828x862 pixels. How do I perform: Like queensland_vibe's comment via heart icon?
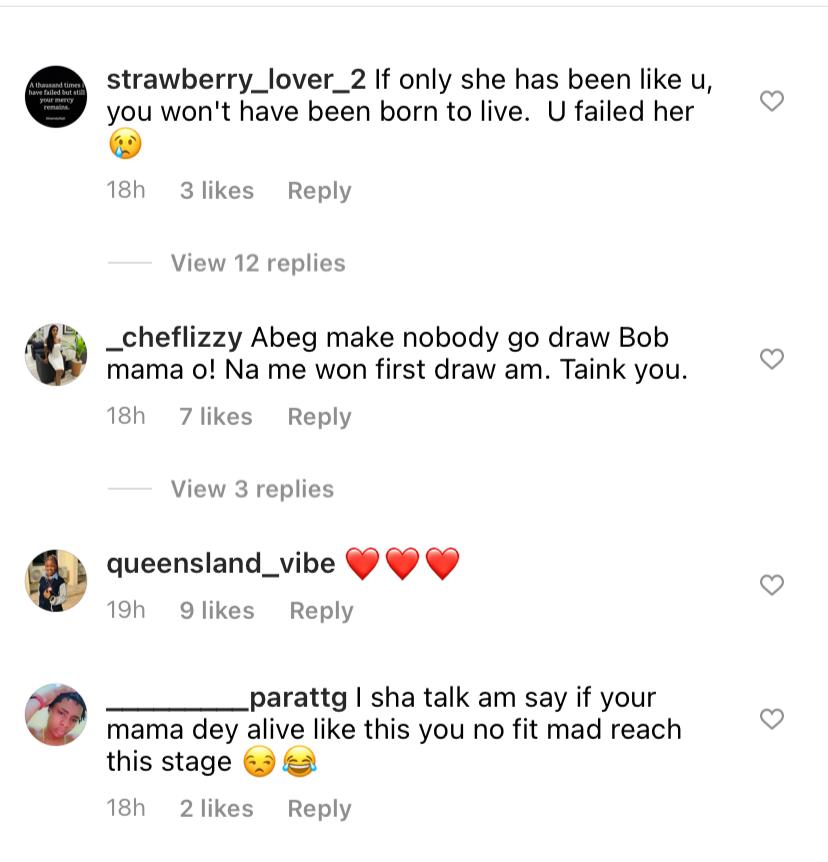[772, 585]
